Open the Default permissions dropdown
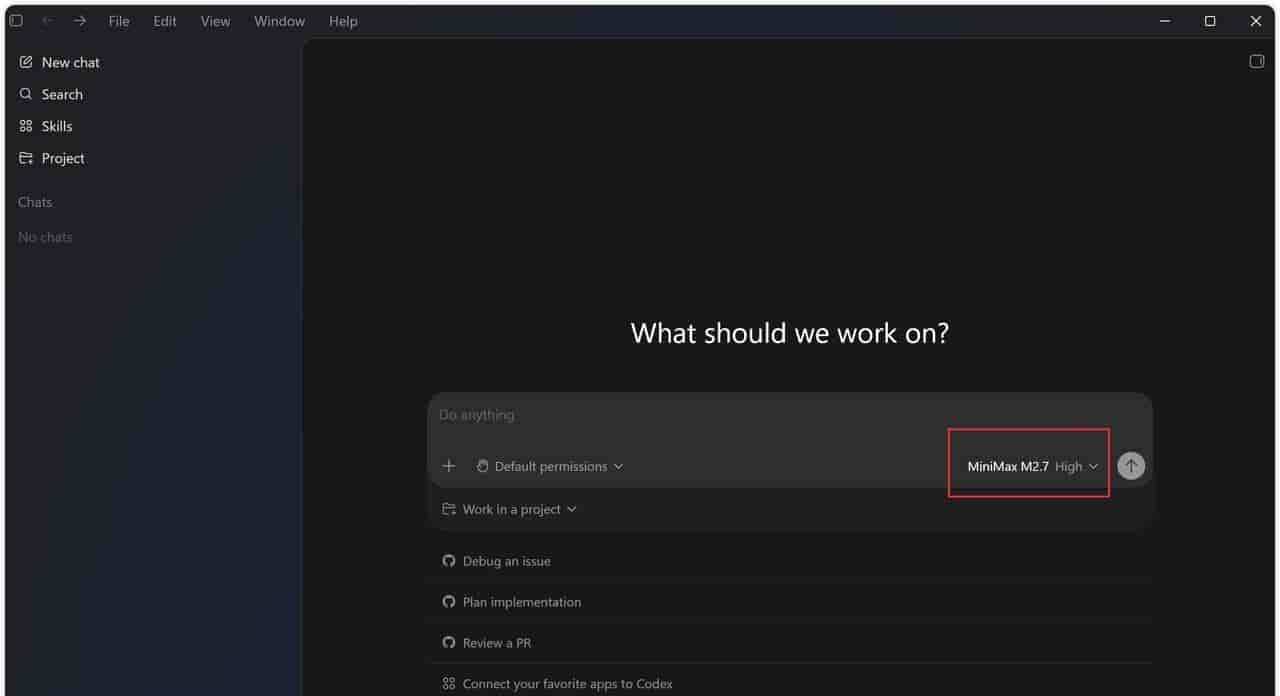 [550, 466]
